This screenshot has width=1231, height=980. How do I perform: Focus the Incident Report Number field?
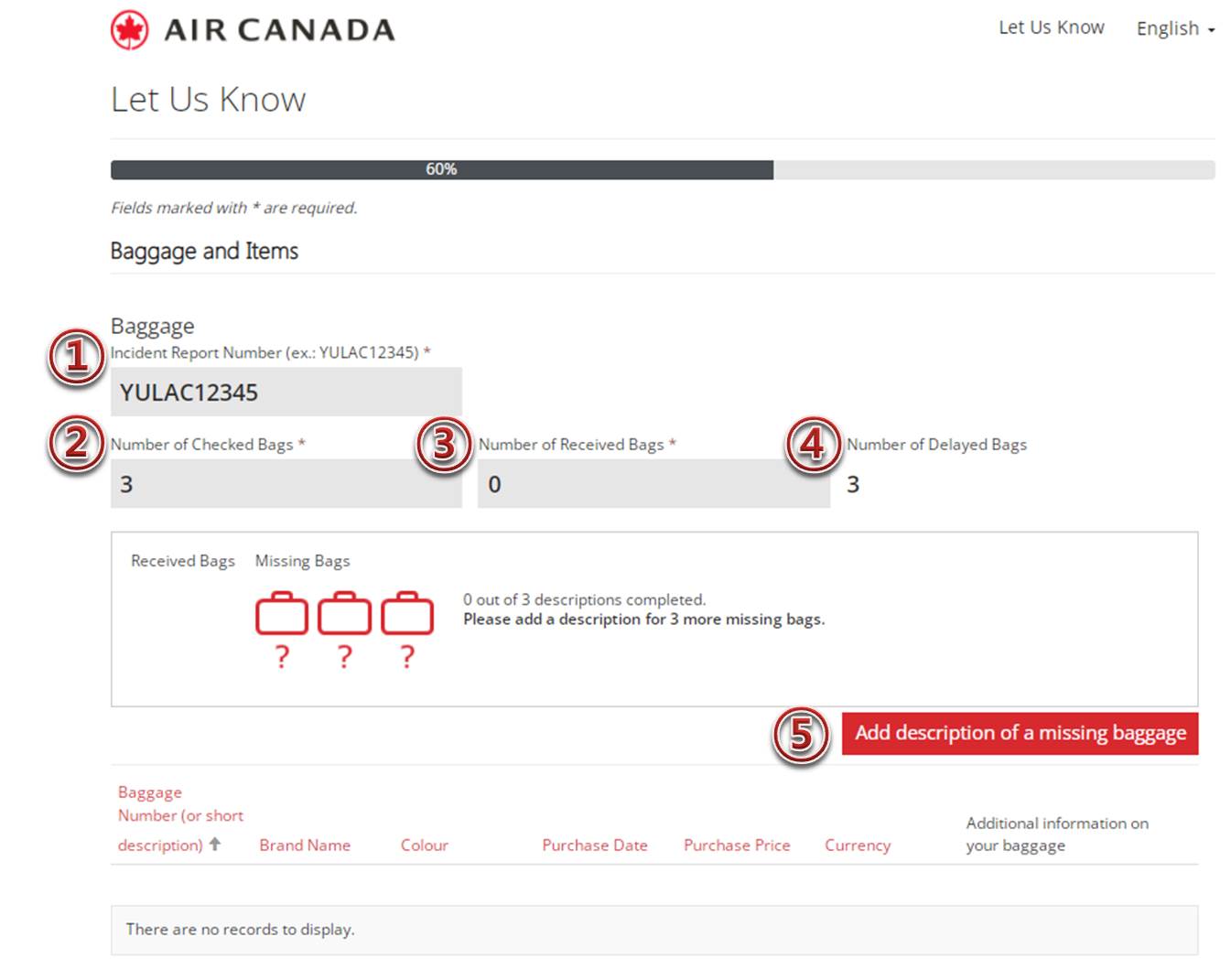coord(286,393)
